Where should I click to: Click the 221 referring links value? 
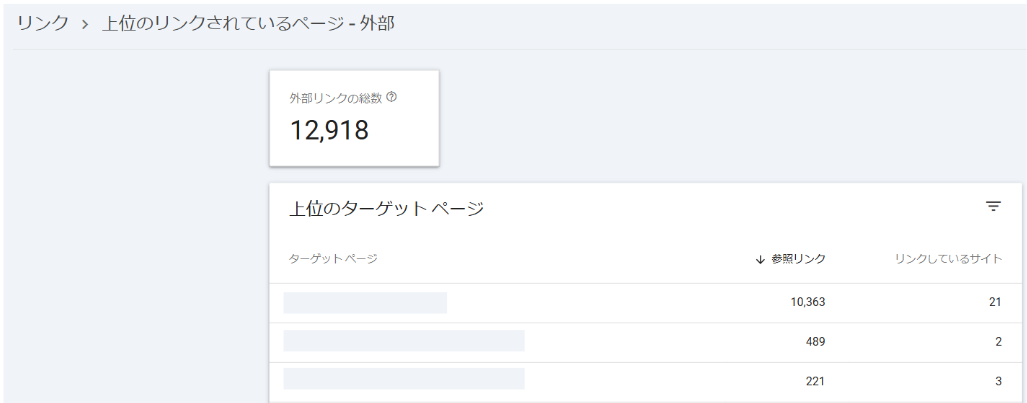tap(814, 380)
